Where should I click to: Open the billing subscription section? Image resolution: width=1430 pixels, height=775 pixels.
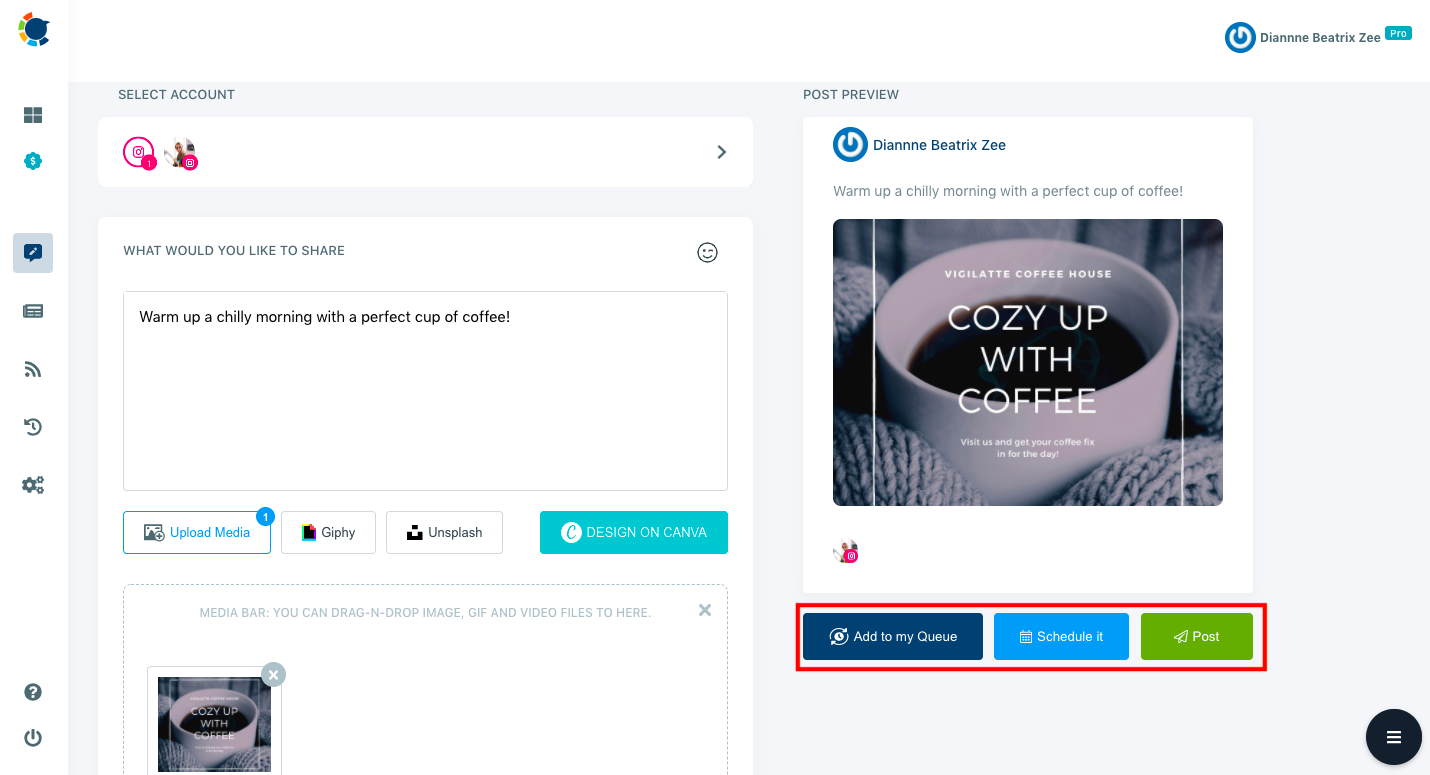point(33,160)
